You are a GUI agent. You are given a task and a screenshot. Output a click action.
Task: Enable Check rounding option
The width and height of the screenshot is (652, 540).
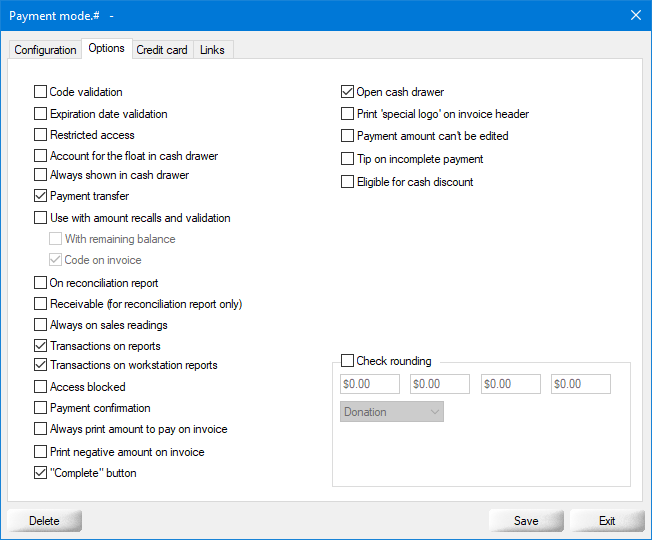(x=348, y=361)
